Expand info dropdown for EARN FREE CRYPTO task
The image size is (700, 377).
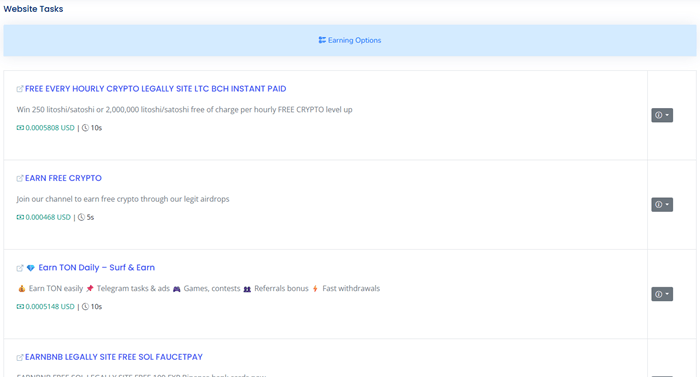[x=662, y=205]
